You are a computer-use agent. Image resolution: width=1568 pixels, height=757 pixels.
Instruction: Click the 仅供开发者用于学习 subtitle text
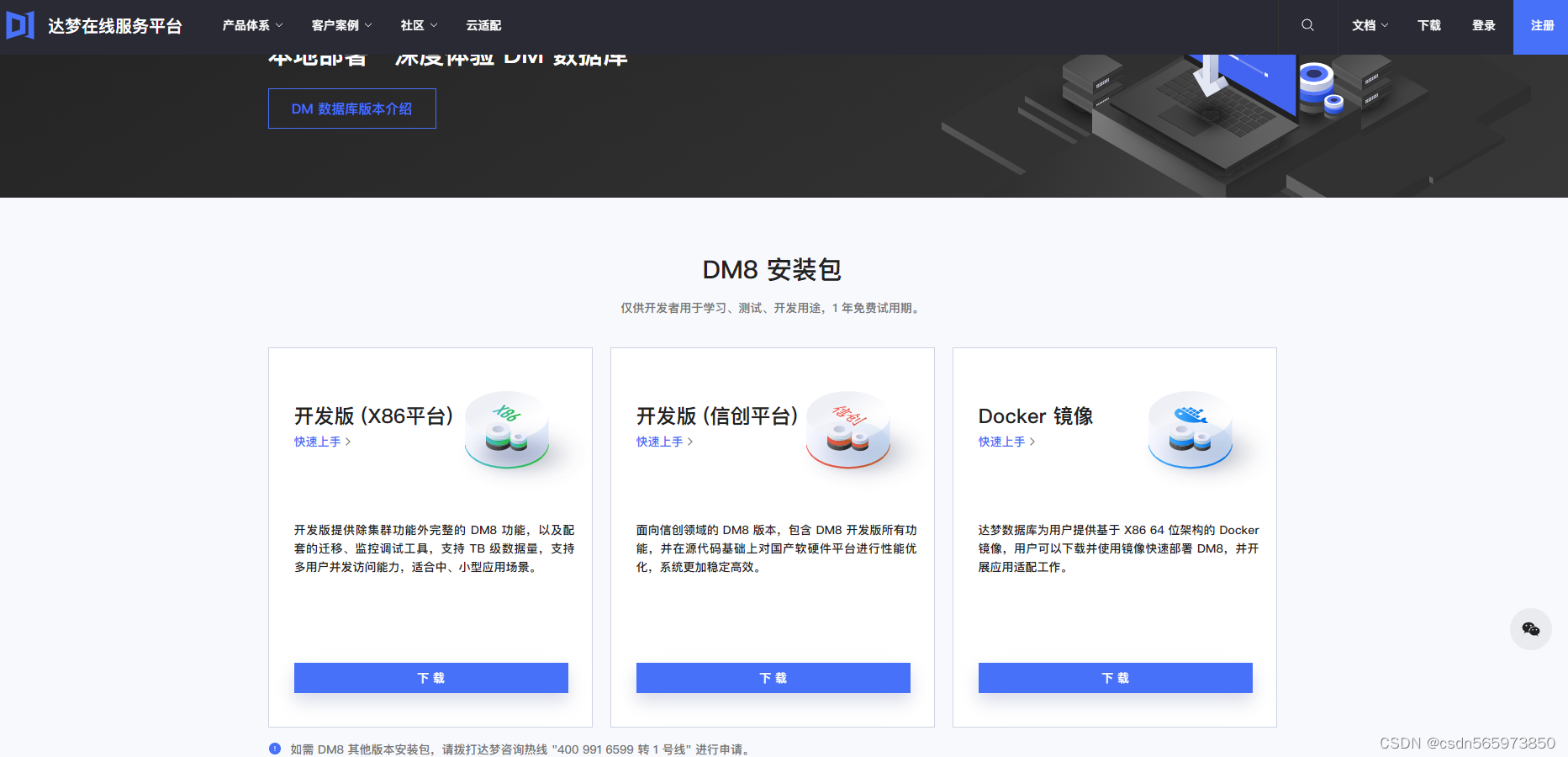(x=772, y=308)
